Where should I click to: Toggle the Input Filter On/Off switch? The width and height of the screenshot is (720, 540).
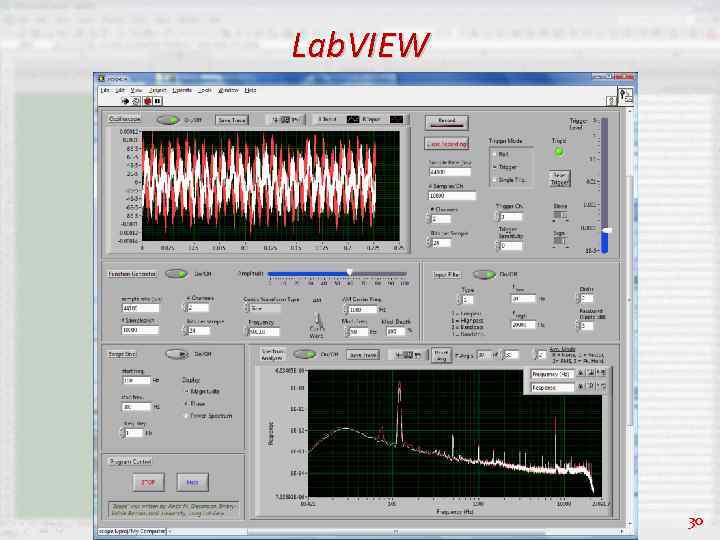click(484, 274)
